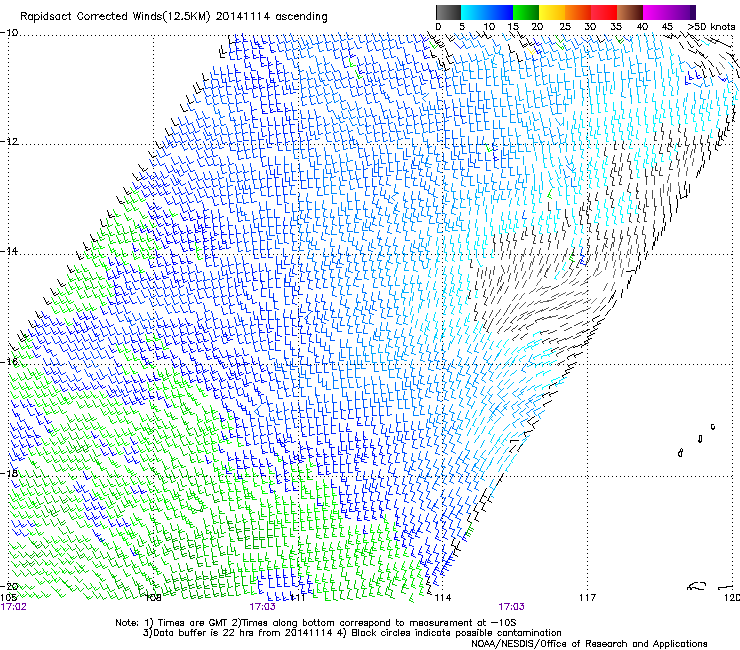The image size is (740, 650).
Task: Click the 17:03 time between 108 and 111
Action: pyautogui.click(x=262, y=607)
